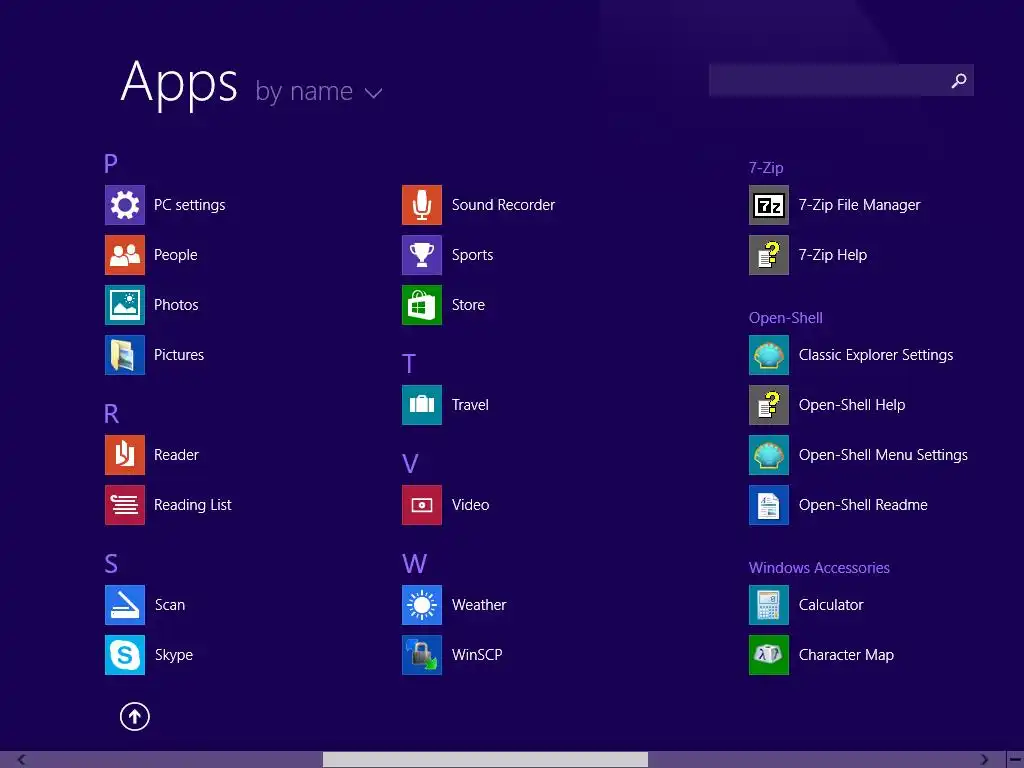1024x768 pixels.
Task: Open the Sports trophy icon
Action: (422, 255)
